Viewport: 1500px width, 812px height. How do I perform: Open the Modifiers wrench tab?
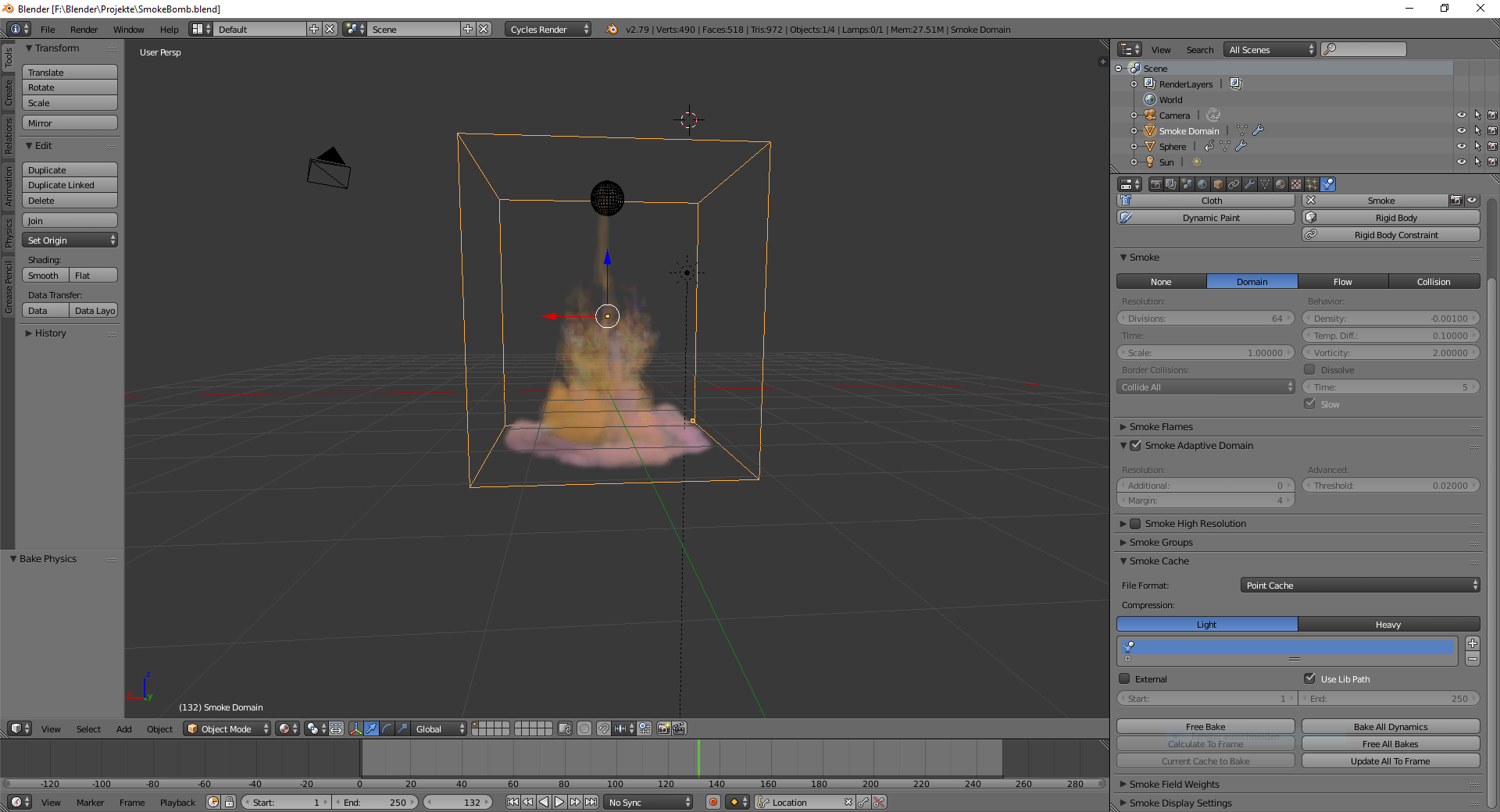[x=1249, y=184]
